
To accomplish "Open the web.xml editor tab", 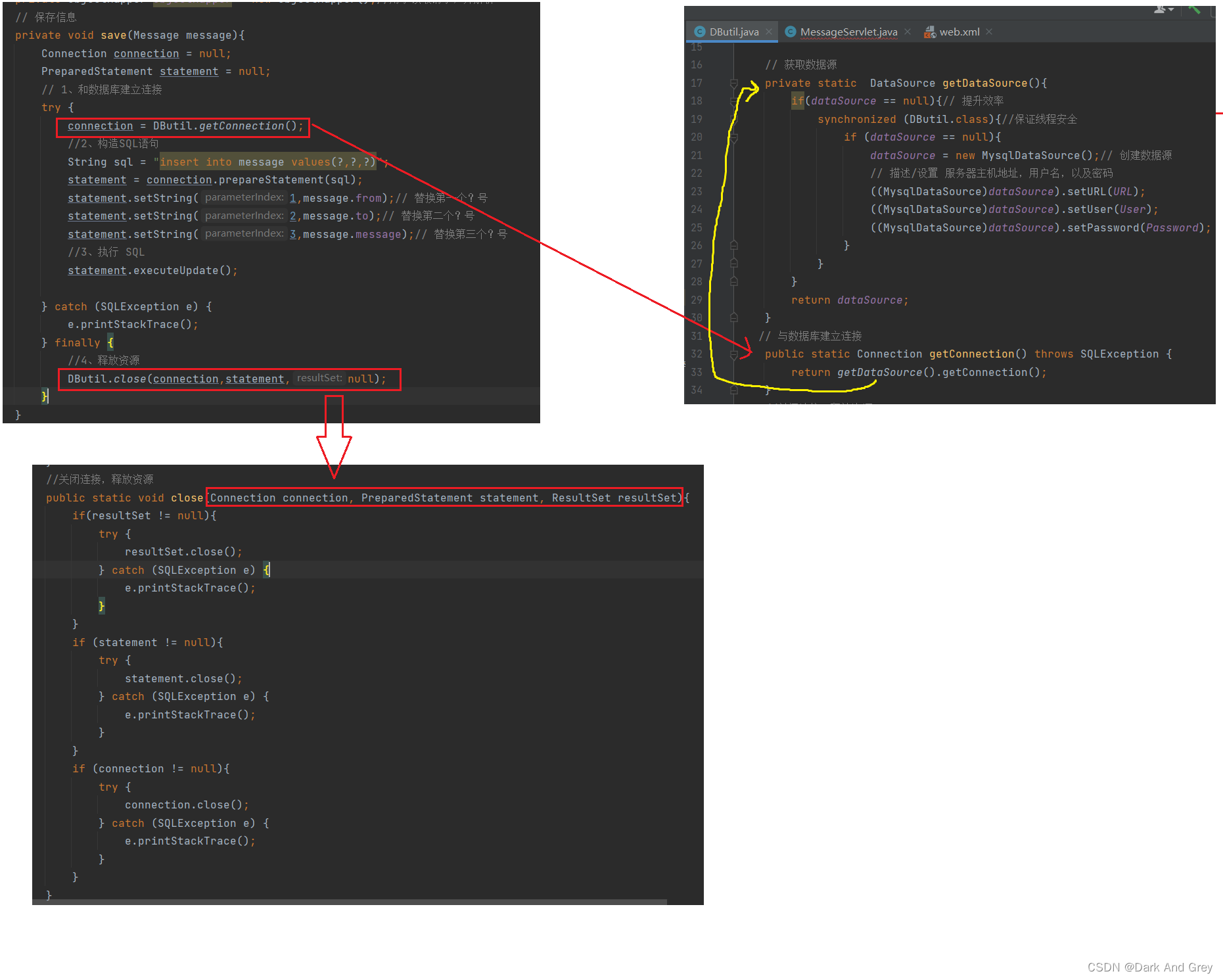I will [959, 32].
